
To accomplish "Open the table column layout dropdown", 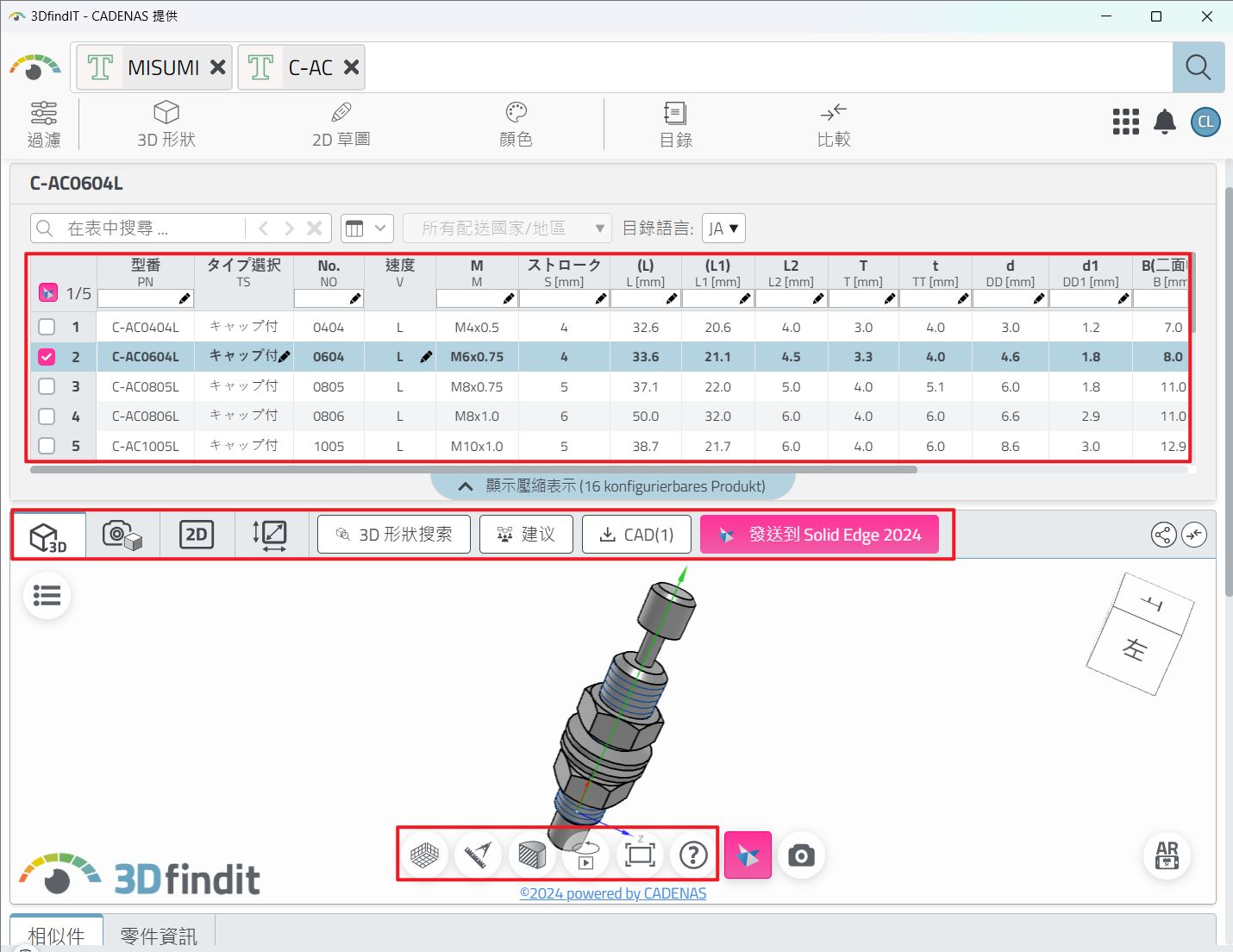I will tap(367, 229).
